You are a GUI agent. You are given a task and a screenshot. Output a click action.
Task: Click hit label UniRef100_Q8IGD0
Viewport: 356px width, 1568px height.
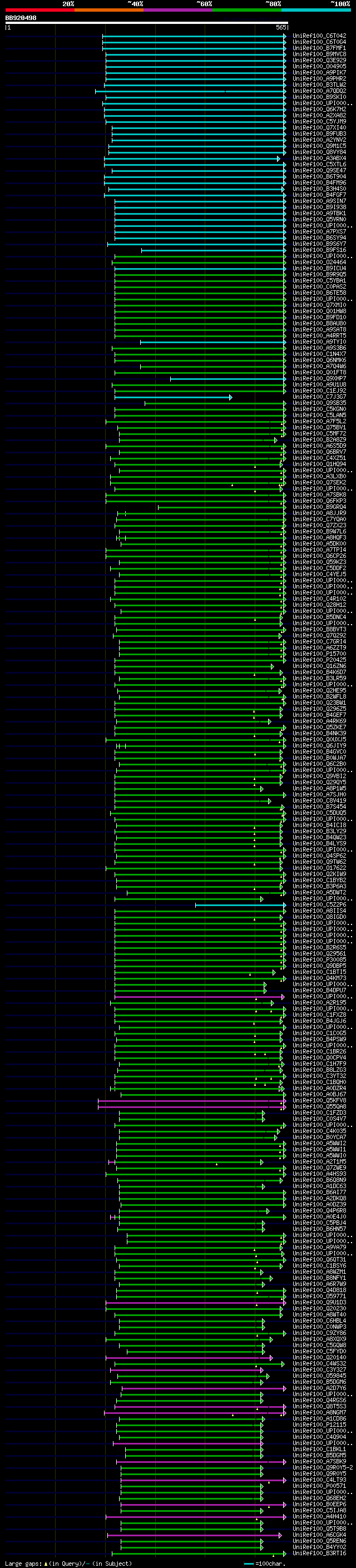tap(319, 917)
